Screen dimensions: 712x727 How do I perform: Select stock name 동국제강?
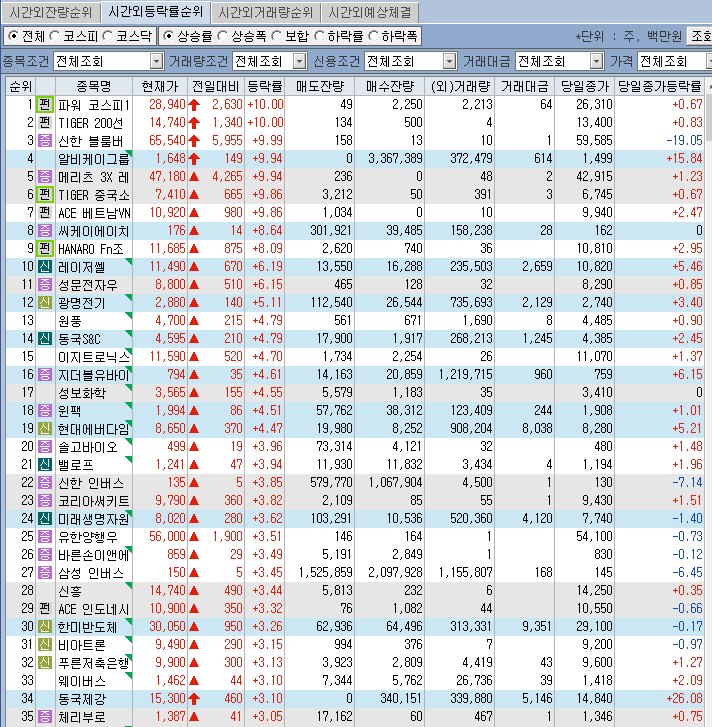82,699
